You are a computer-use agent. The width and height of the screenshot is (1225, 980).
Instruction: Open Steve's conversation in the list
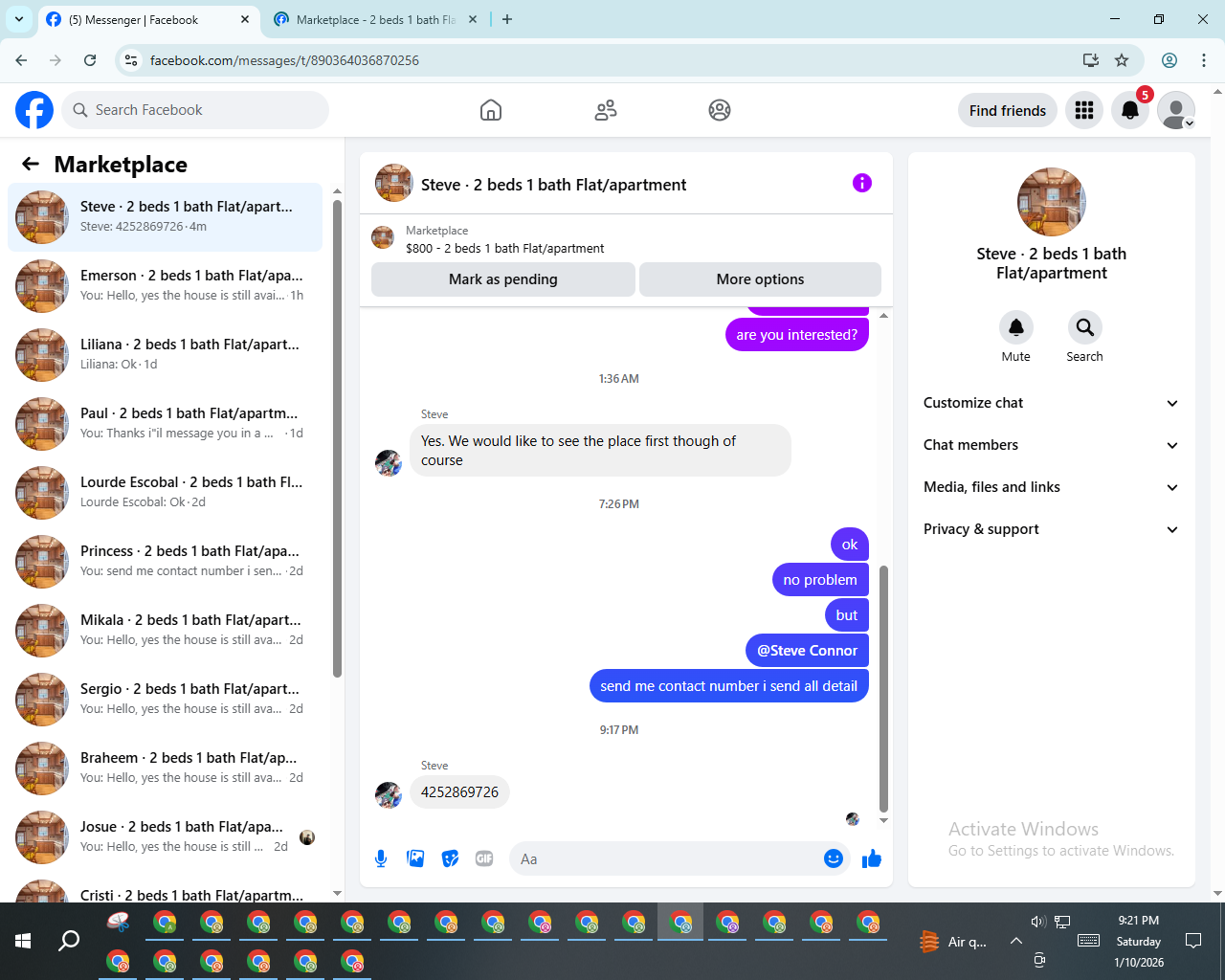pos(165,216)
